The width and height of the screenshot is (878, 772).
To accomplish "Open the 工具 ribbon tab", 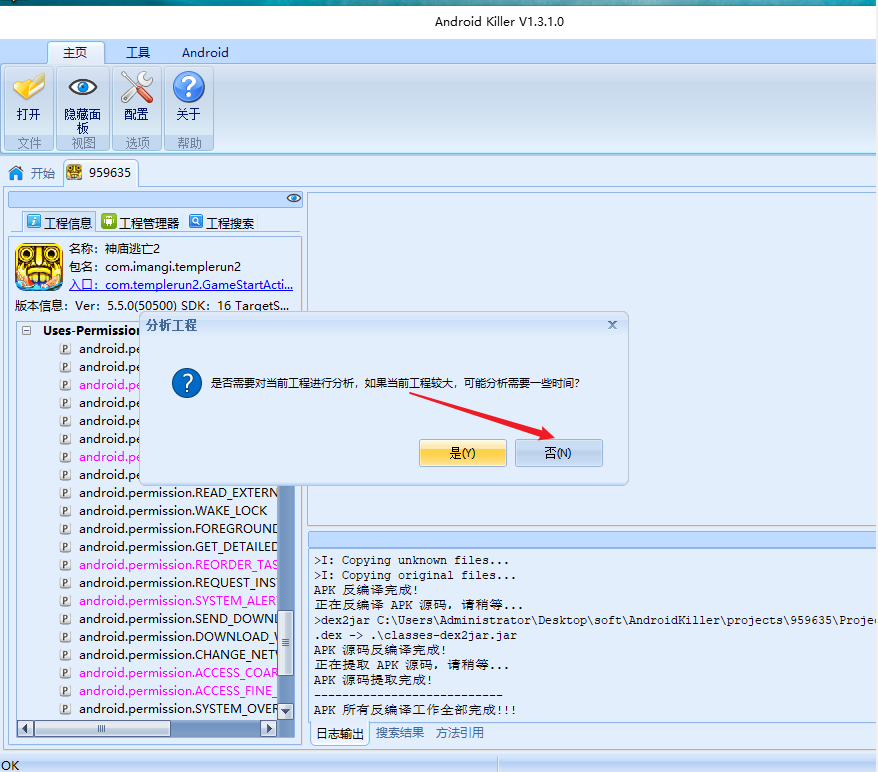I will [138, 53].
